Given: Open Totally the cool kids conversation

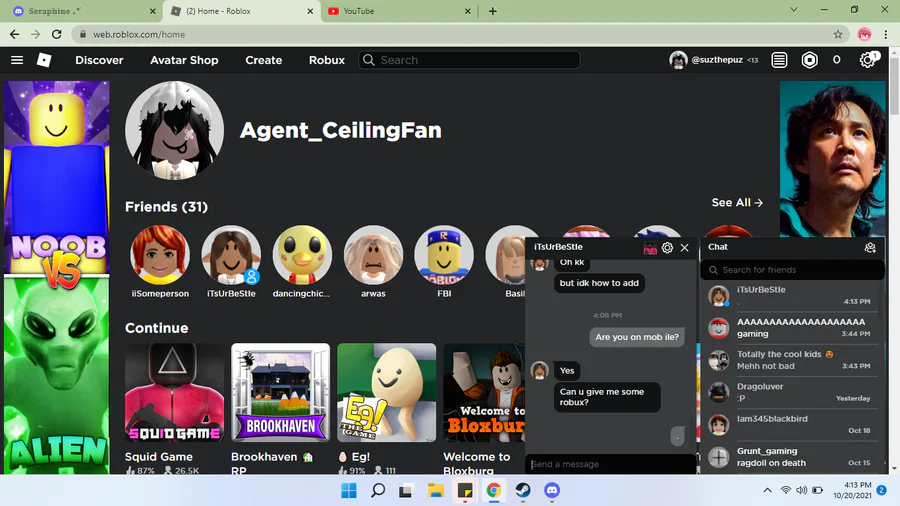Looking at the screenshot, I should pos(792,360).
